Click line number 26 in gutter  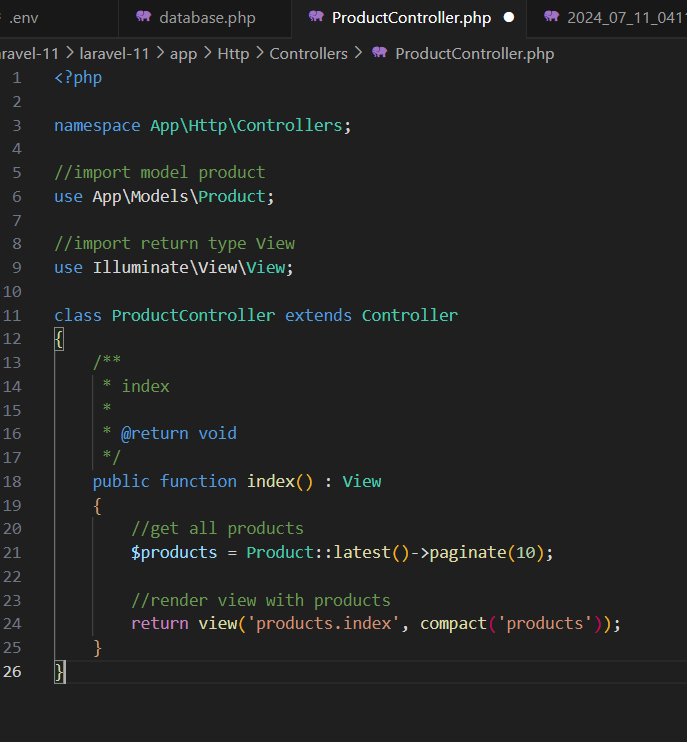[x=12, y=671]
